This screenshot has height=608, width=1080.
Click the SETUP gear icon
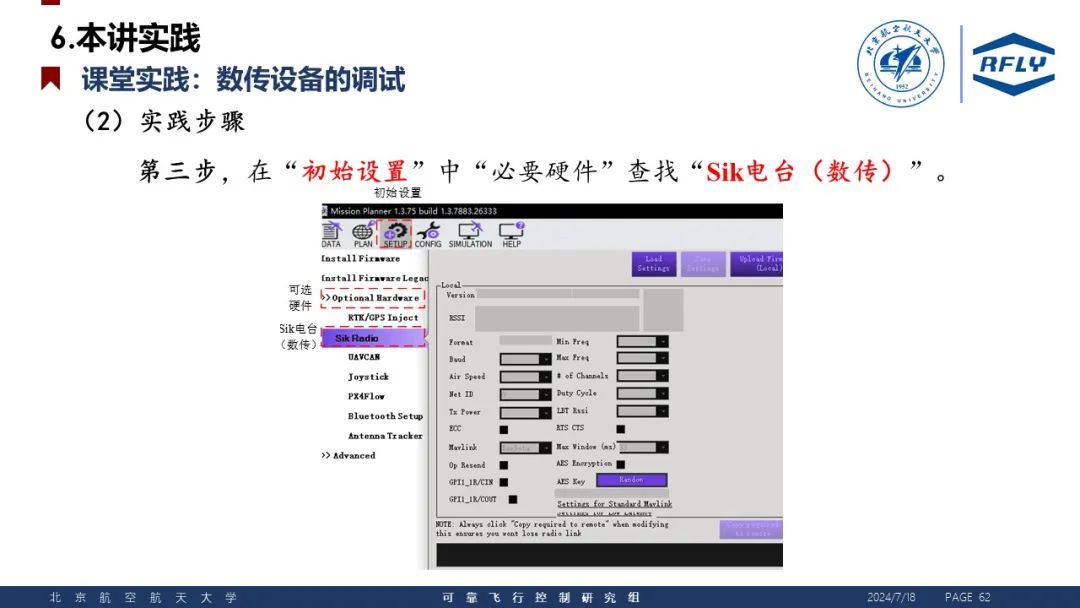click(395, 233)
